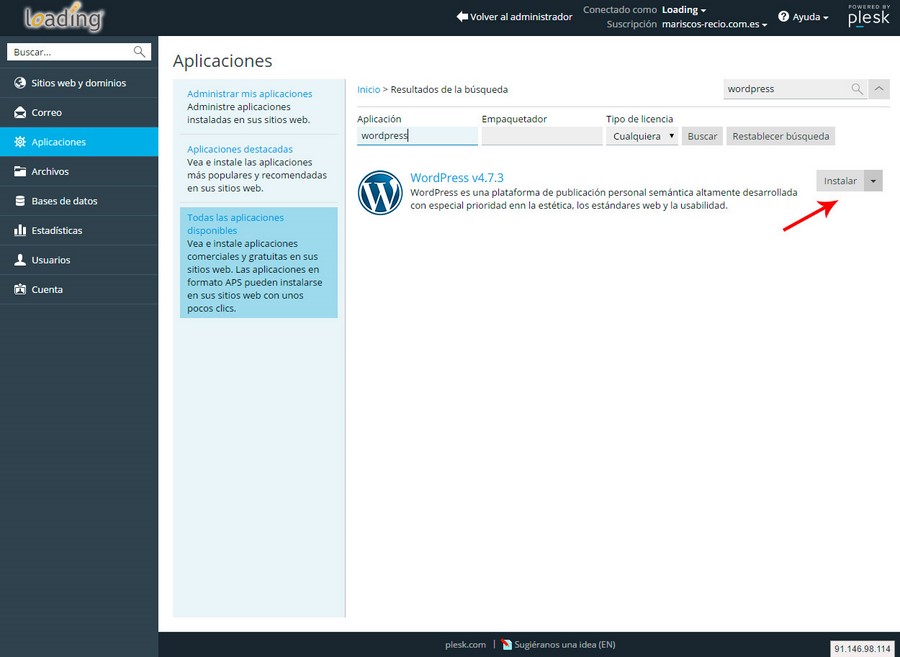Open the Archivos section
Screen dimensions: 900x657
coord(79,171)
